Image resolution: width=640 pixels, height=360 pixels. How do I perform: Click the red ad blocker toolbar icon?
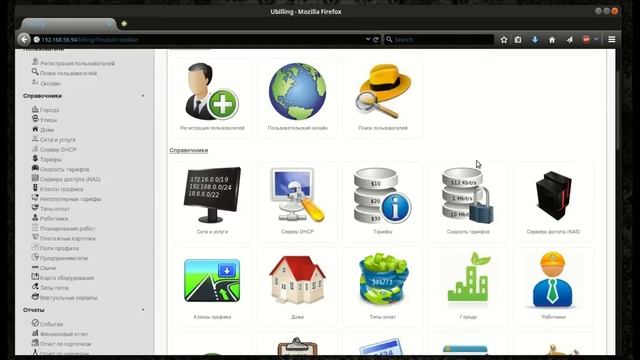[586, 39]
